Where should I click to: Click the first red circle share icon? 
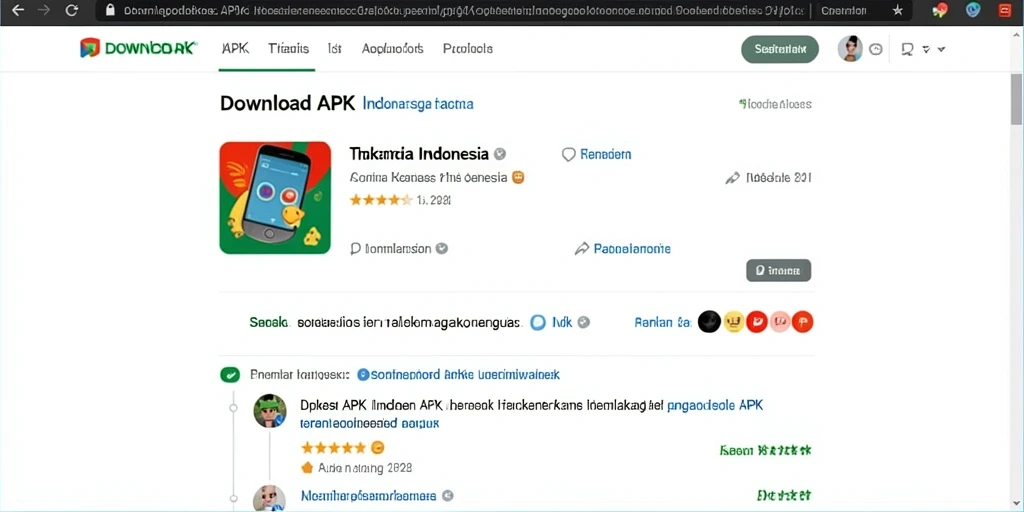pos(757,321)
